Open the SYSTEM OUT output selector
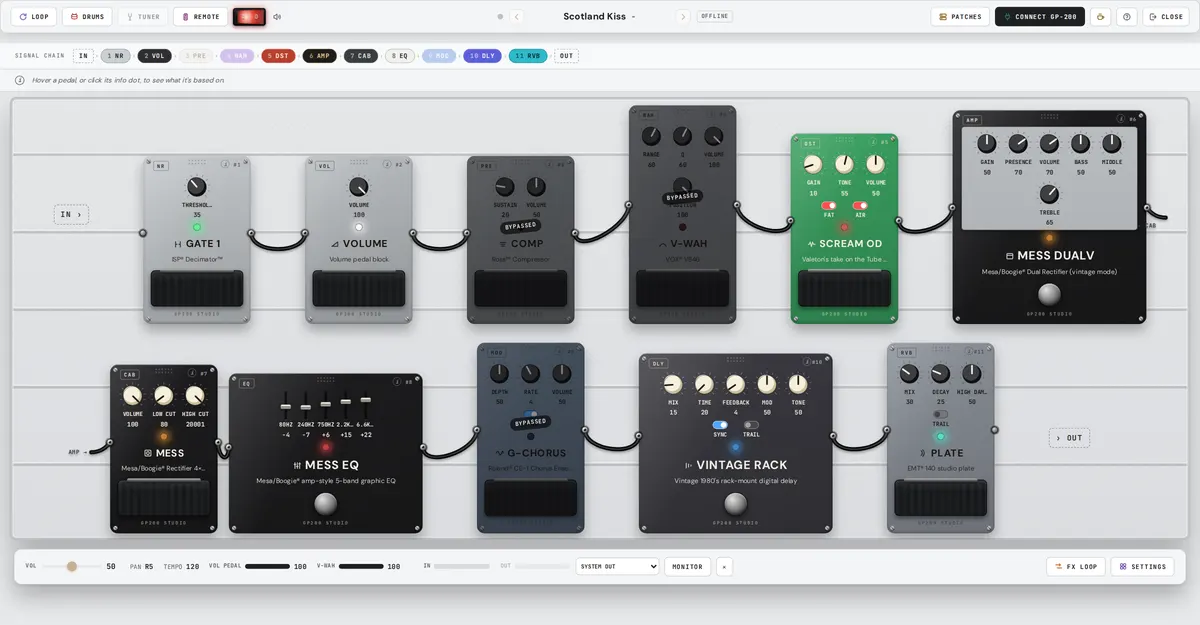Viewport: 1200px width, 625px height. [617, 566]
